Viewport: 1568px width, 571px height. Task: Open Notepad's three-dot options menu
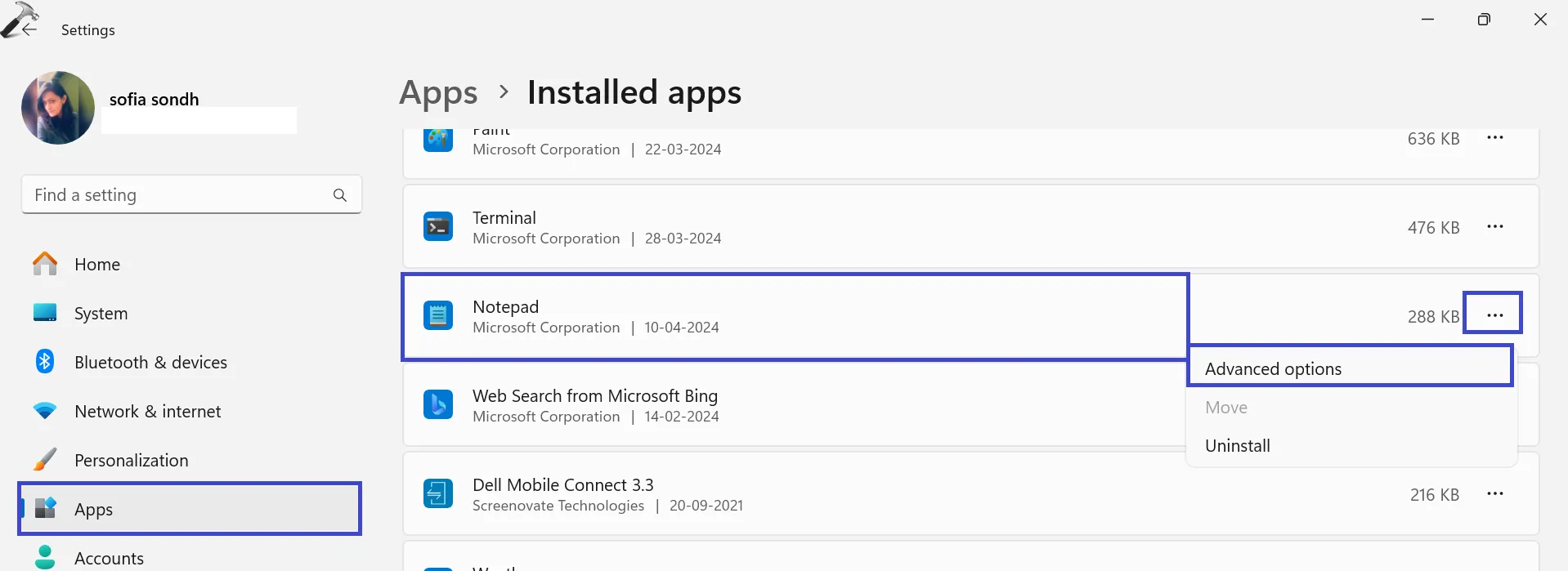click(x=1494, y=315)
